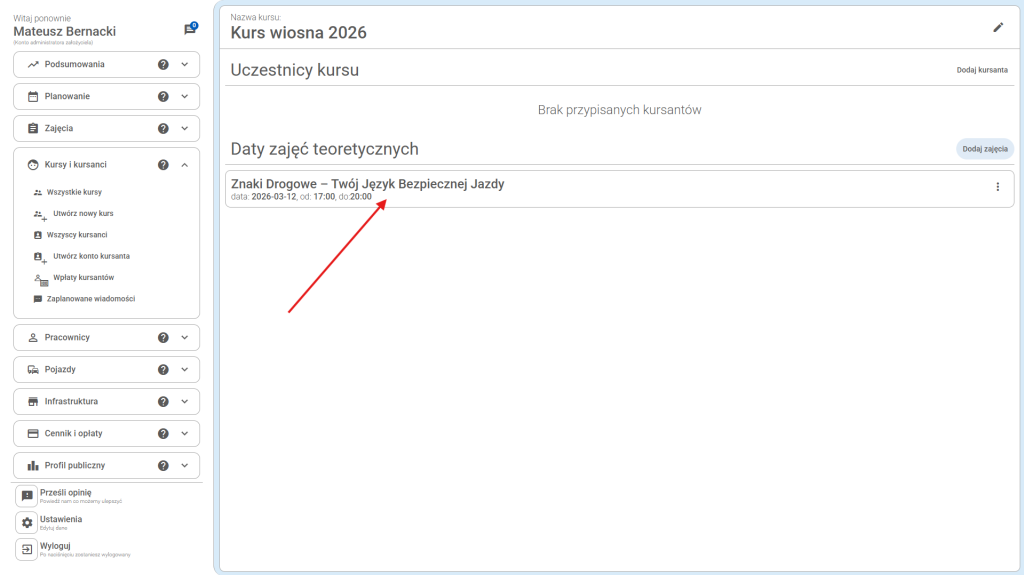Screen dimensions: 1024x575
Task: Expand the Infrastruktura section chevron
Action: pyautogui.click(x=184, y=401)
